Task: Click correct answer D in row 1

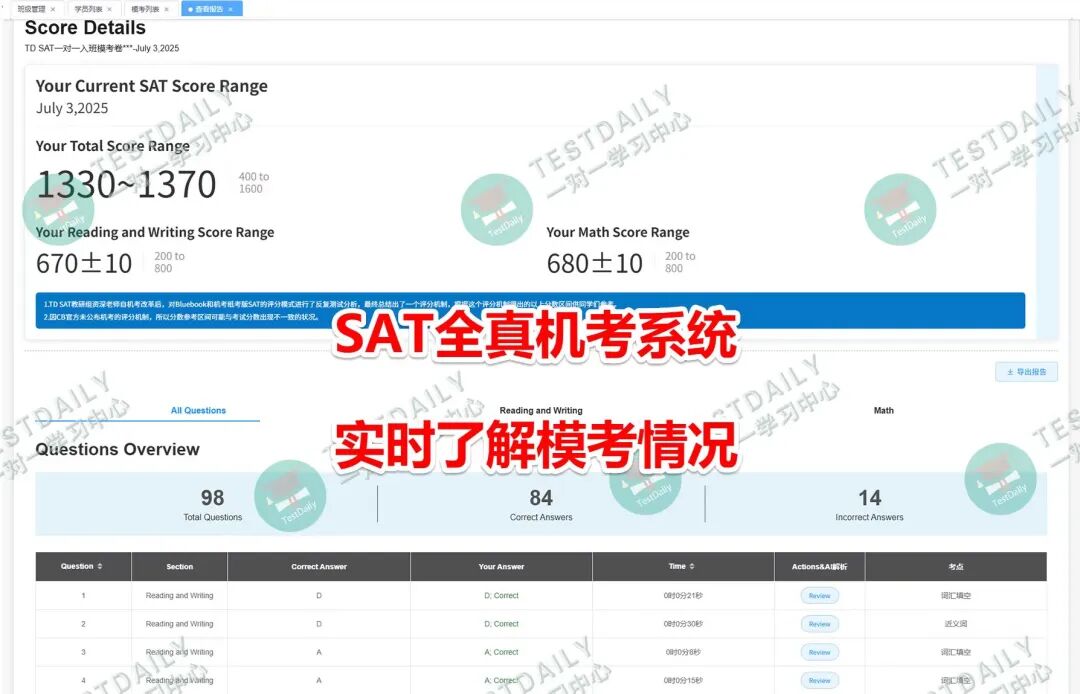Action: [319, 596]
